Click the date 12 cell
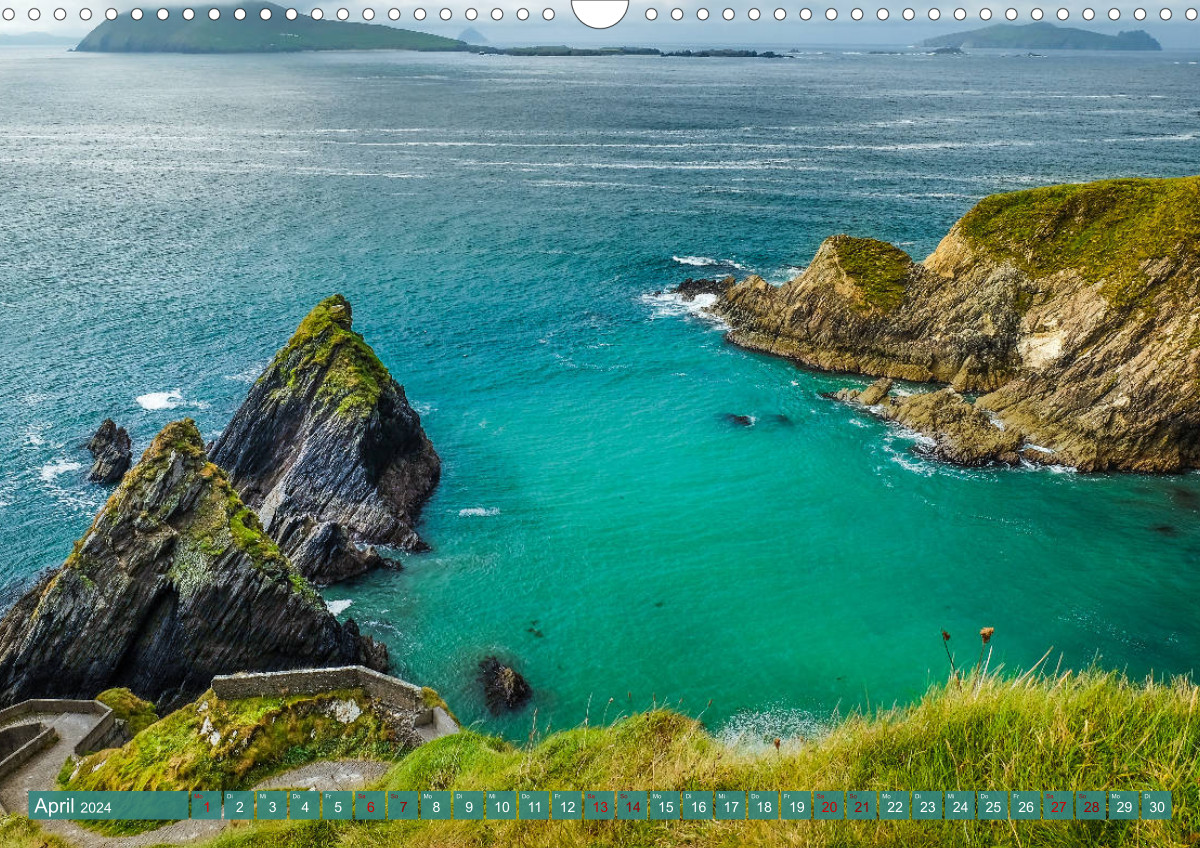This screenshot has height=848, width=1200. tap(566, 806)
